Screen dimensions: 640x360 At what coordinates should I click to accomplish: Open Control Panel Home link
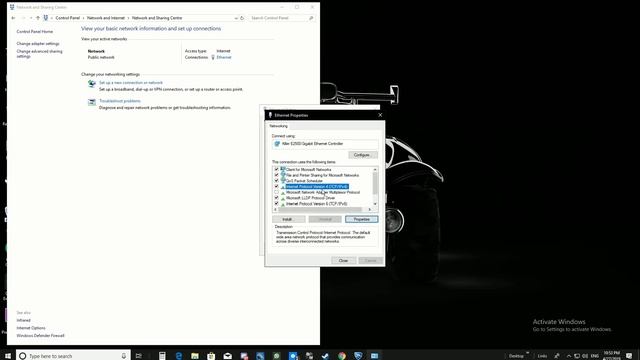[x=35, y=31]
